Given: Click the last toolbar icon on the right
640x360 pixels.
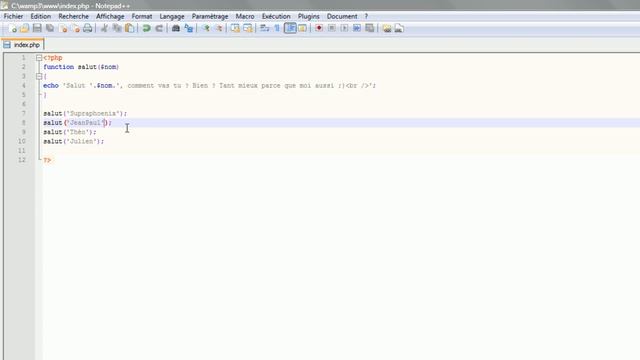Looking at the screenshot, I should point(399,28).
